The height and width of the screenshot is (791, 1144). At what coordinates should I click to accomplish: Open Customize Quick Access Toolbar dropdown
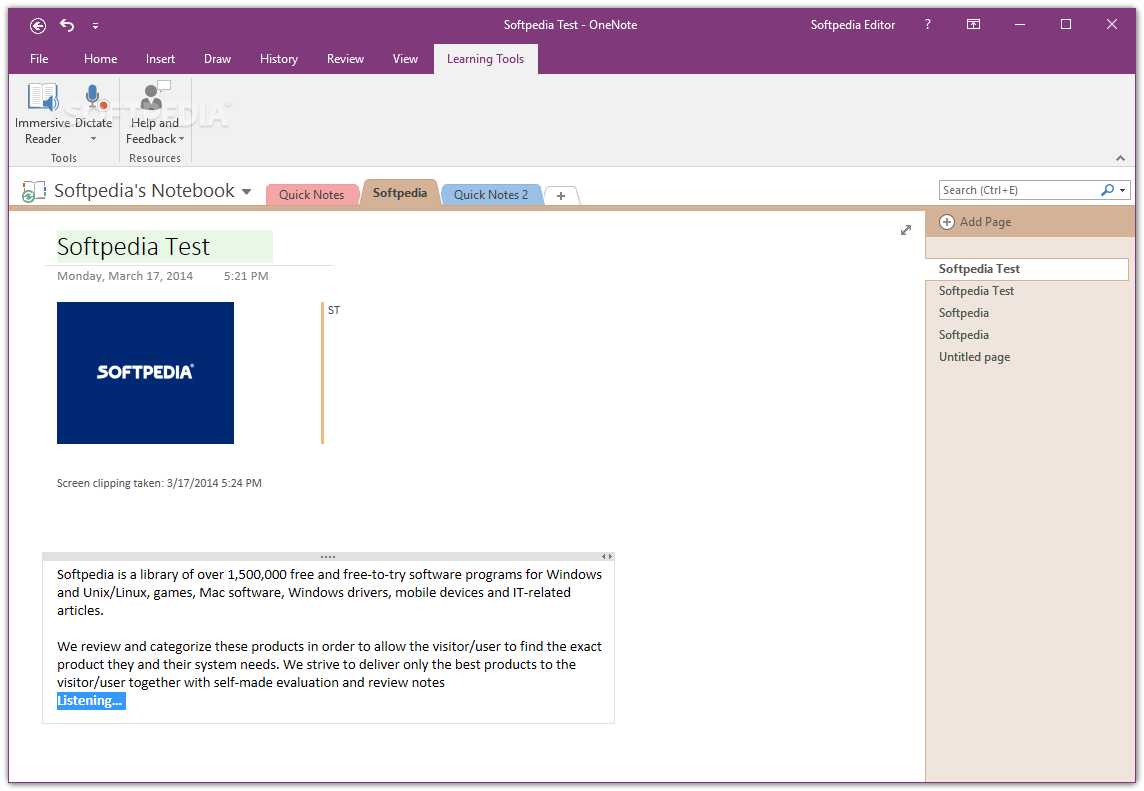click(x=96, y=26)
